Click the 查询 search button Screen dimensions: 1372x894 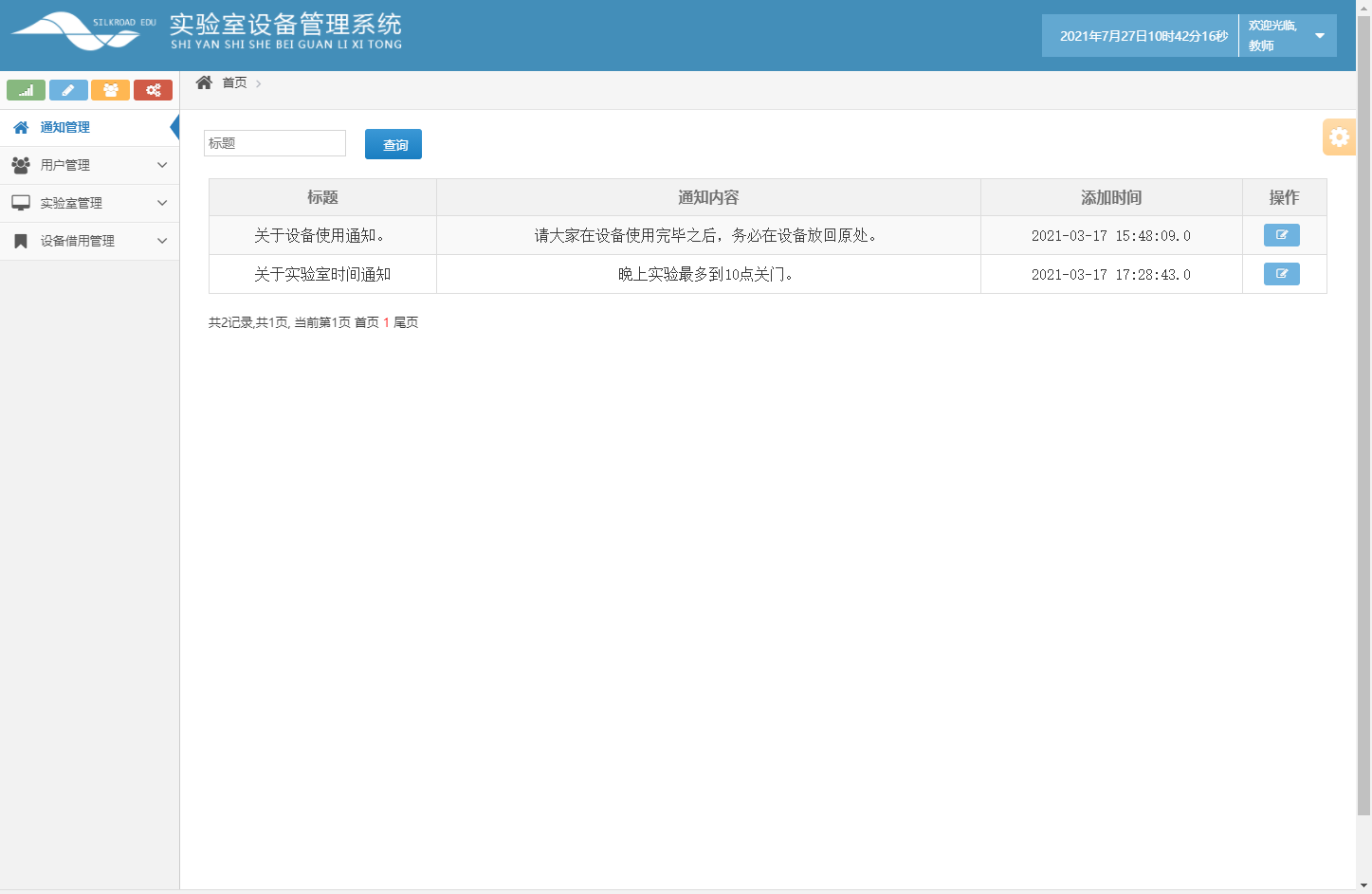click(393, 143)
